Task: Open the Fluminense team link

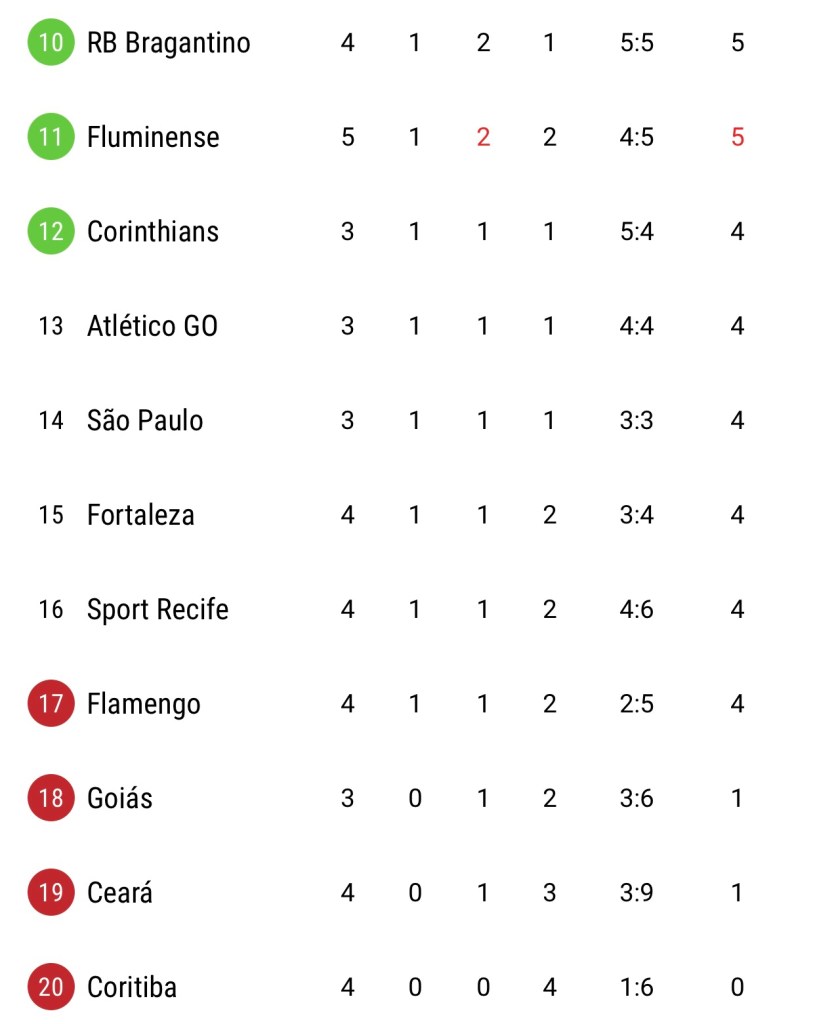Action: pos(153,137)
